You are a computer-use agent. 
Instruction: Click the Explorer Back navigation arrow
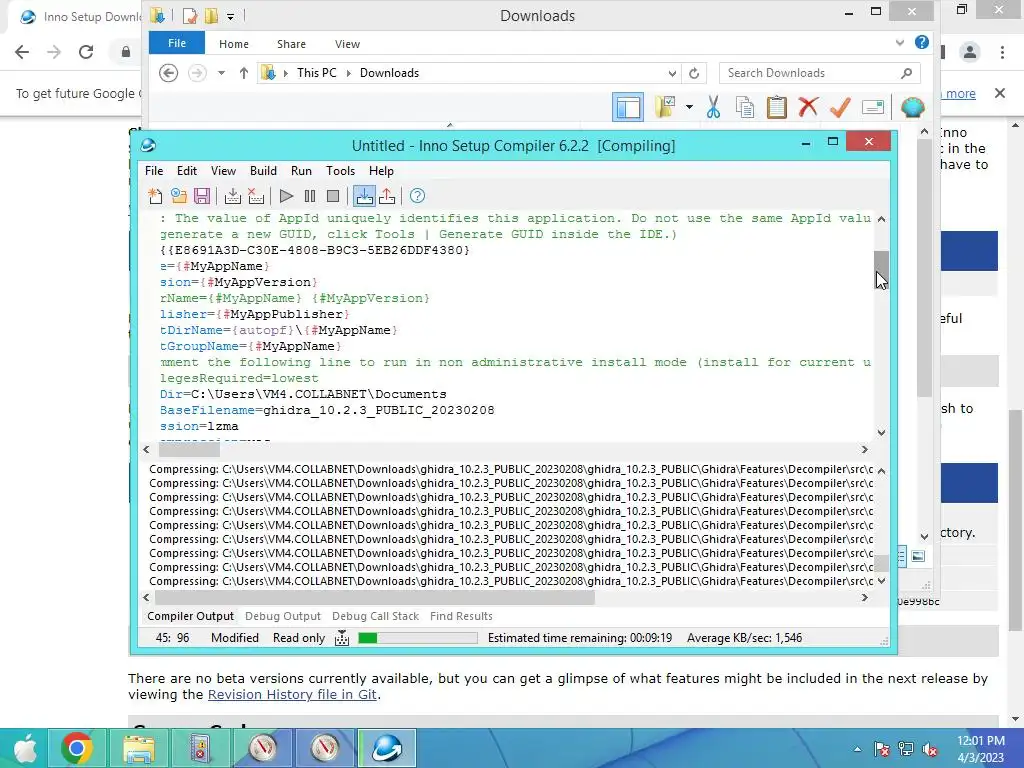[x=168, y=73]
